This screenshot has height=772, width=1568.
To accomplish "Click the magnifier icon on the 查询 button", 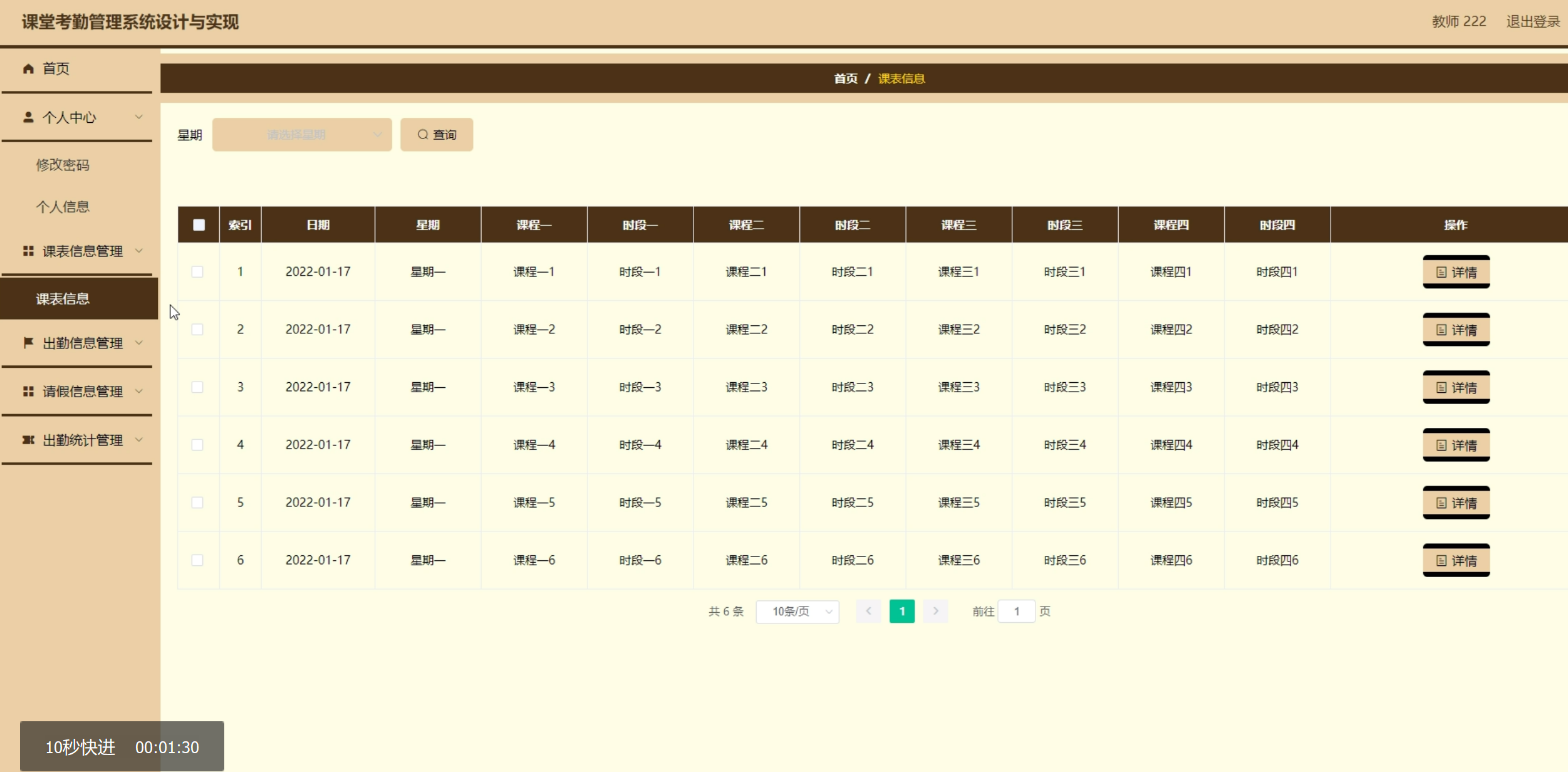I will [423, 135].
